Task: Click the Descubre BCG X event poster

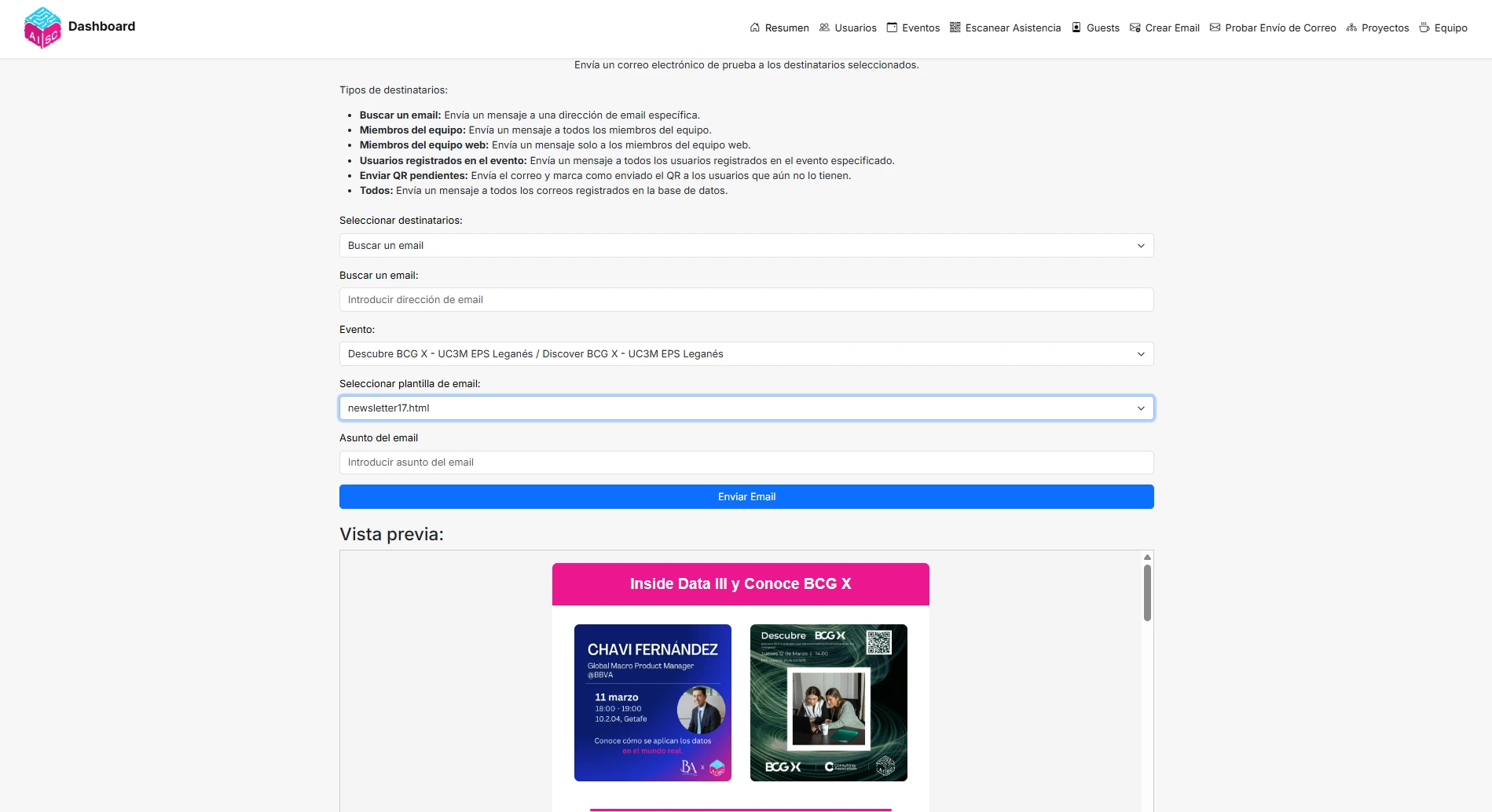Action: (829, 703)
